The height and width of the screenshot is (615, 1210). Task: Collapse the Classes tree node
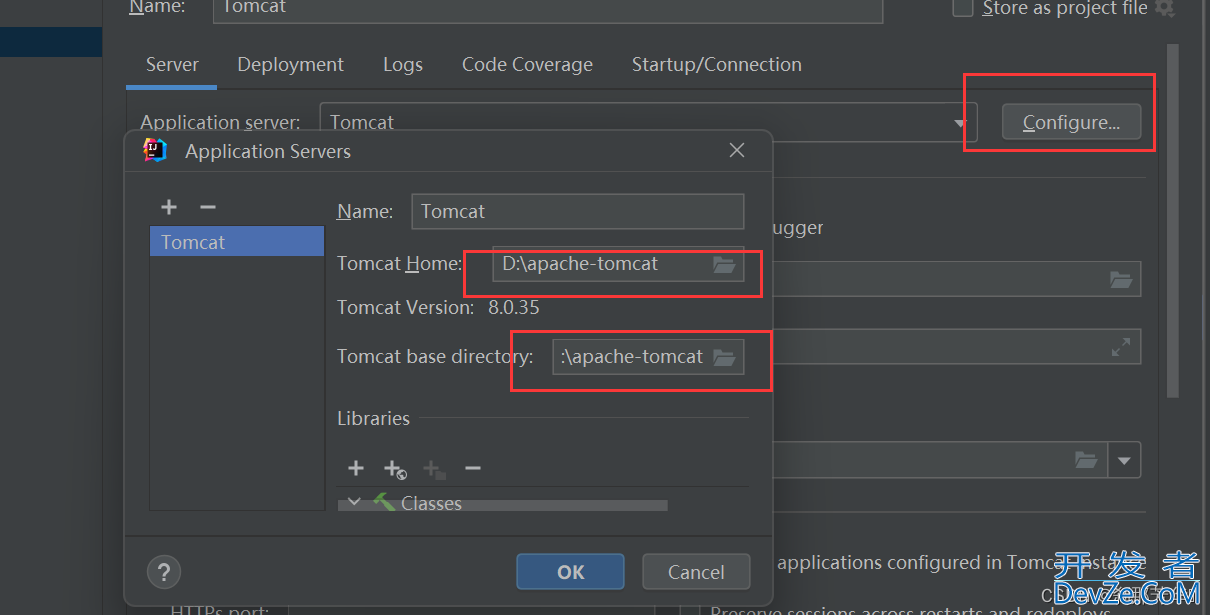click(x=354, y=502)
